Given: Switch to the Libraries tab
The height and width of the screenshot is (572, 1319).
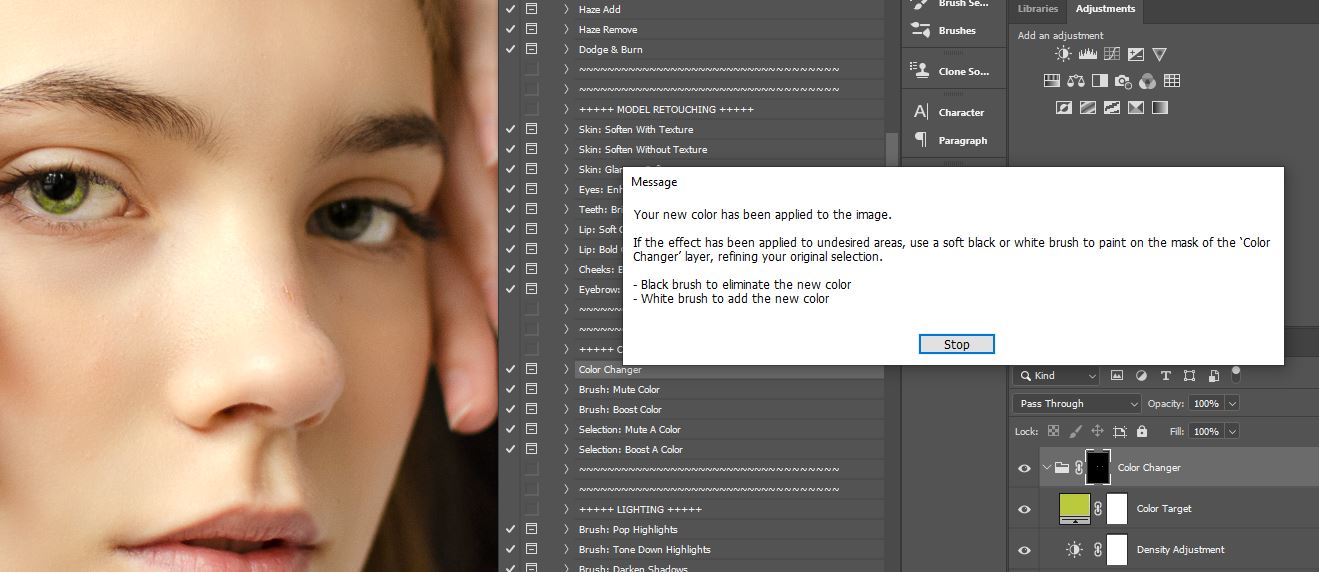Looking at the screenshot, I should point(1037,9).
